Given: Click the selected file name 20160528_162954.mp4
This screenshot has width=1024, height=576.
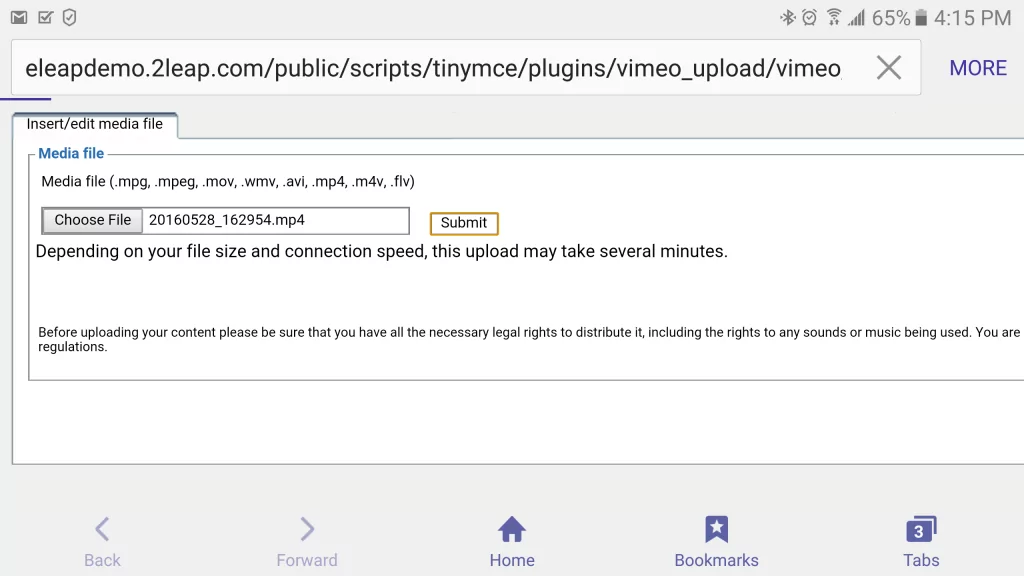Looking at the screenshot, I should [x=227, y=220].
